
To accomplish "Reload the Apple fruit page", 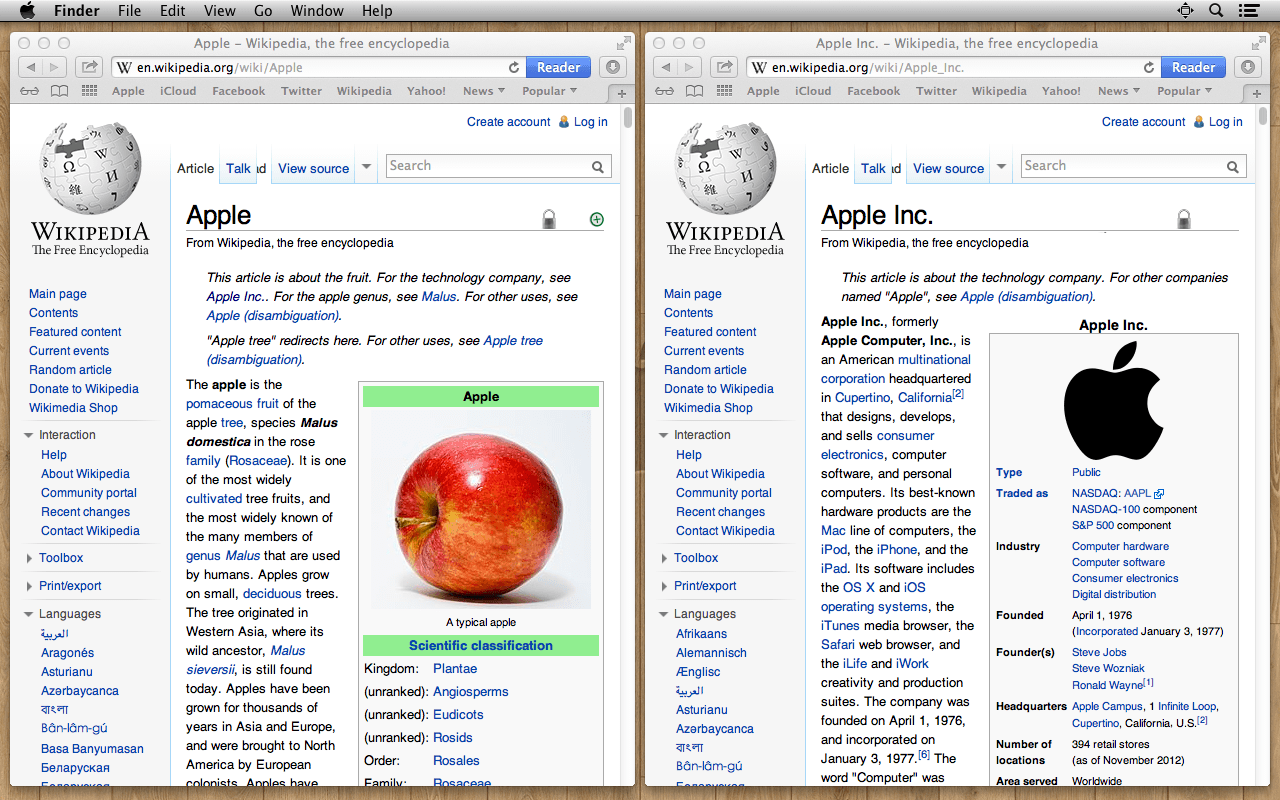I will click(x=514, y=68).
